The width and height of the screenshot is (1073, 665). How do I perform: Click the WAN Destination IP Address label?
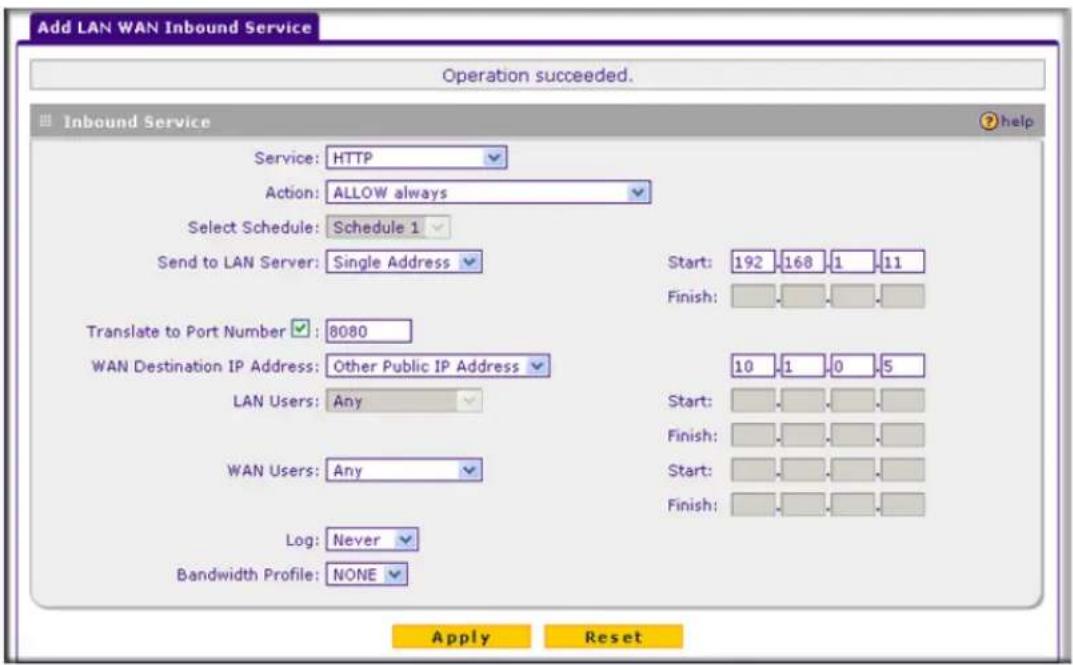(205, 366)
